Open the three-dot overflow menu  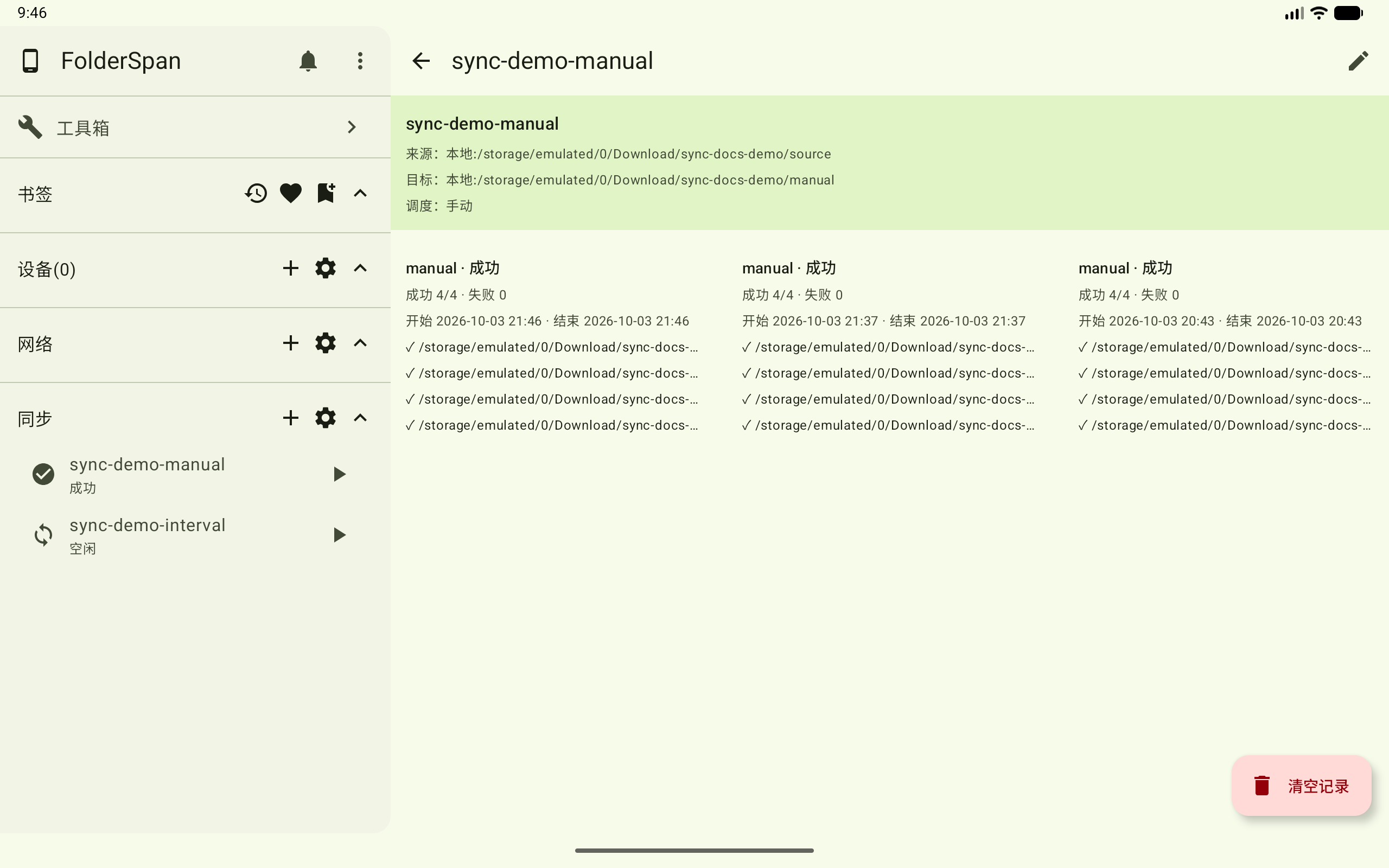click(360, 61)
